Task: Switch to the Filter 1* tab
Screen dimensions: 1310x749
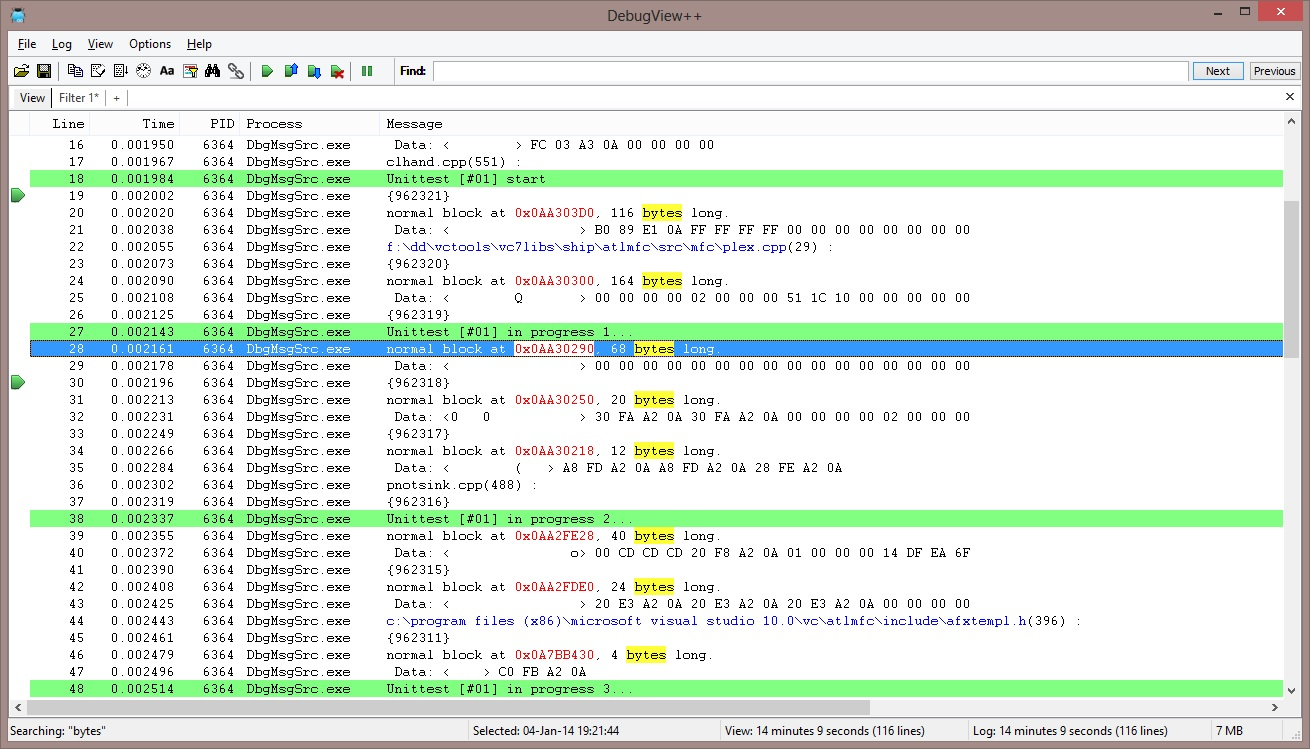Action: [79, 97]
